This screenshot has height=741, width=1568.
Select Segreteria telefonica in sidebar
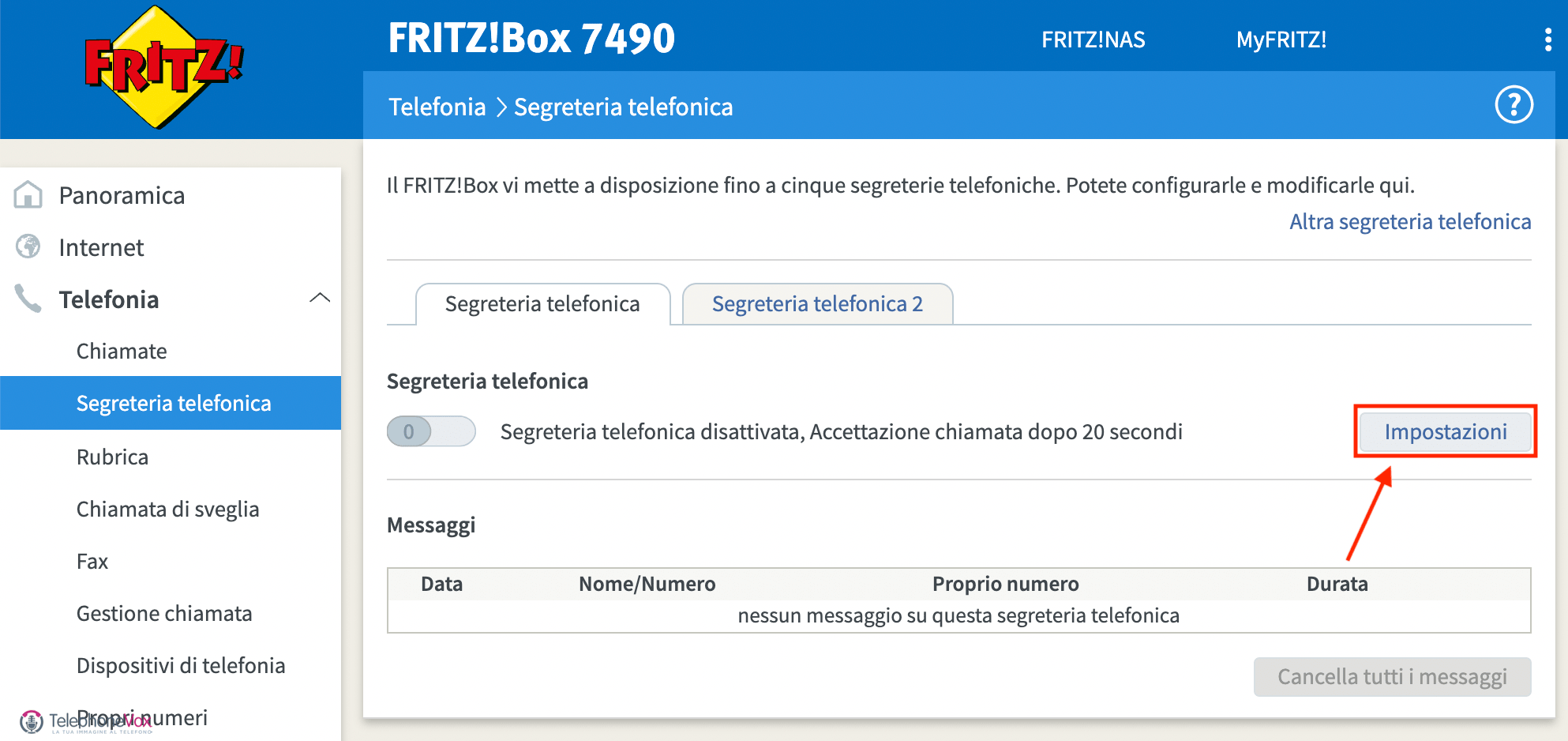coord(171,403)
